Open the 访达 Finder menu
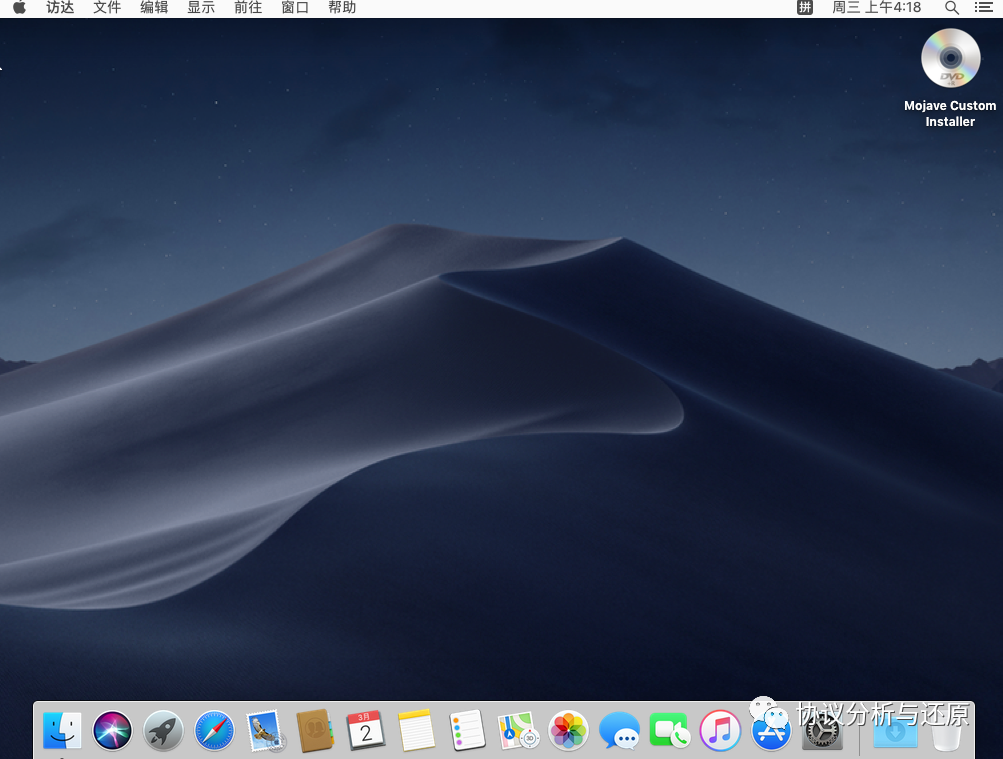Screen dimensions: 1003x759 (60, 8)
